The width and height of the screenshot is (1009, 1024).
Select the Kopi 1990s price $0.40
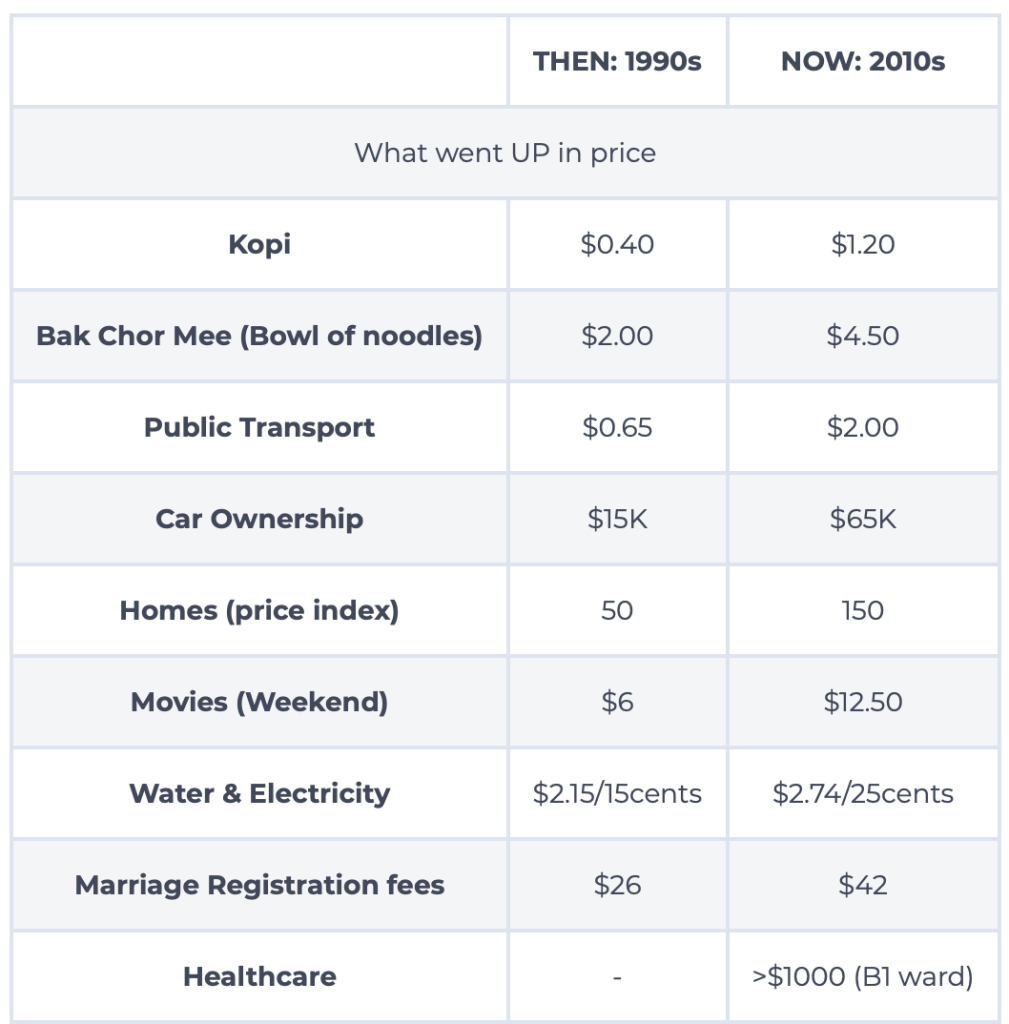617,244
